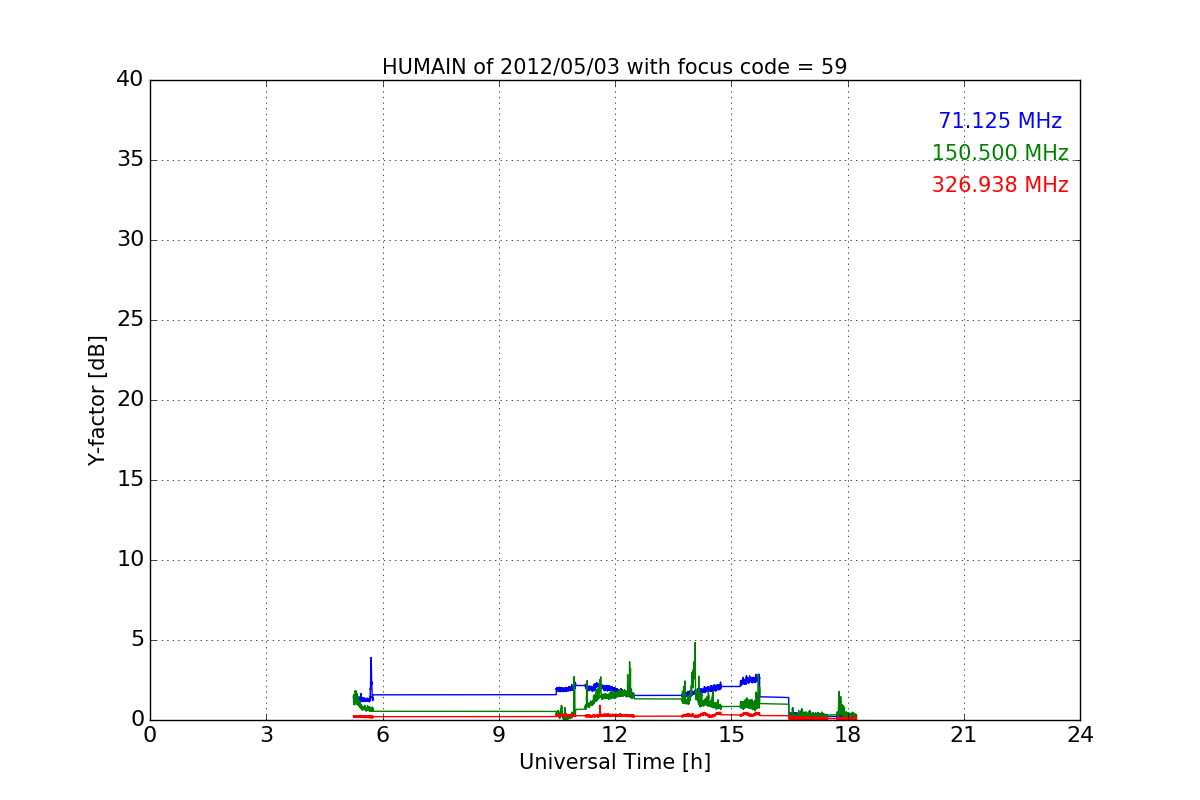Click the x-axis tick label '3'
The width and height of the screenshot is (1200, 800).
[266, 735]
